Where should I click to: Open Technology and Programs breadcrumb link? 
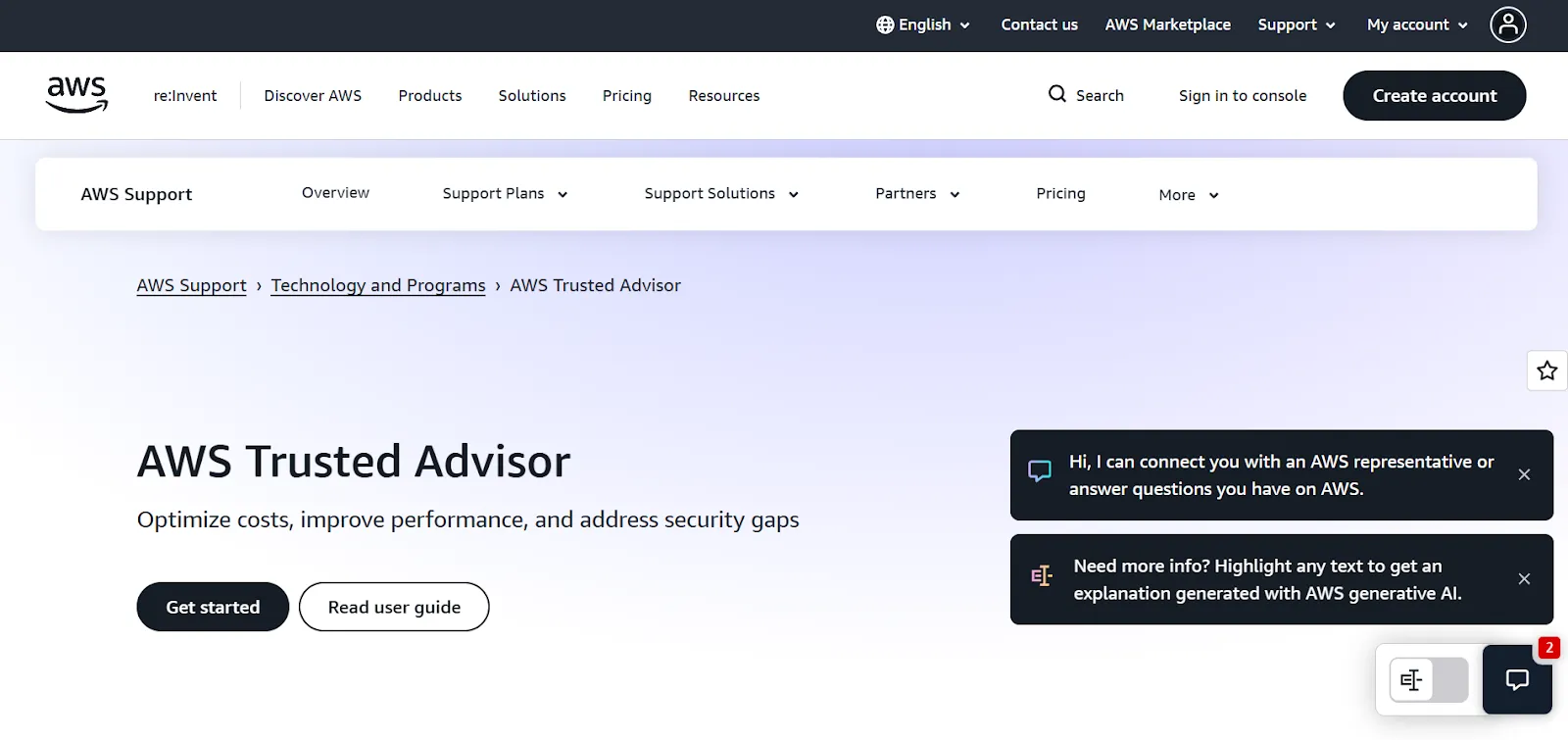pos(378,285)
